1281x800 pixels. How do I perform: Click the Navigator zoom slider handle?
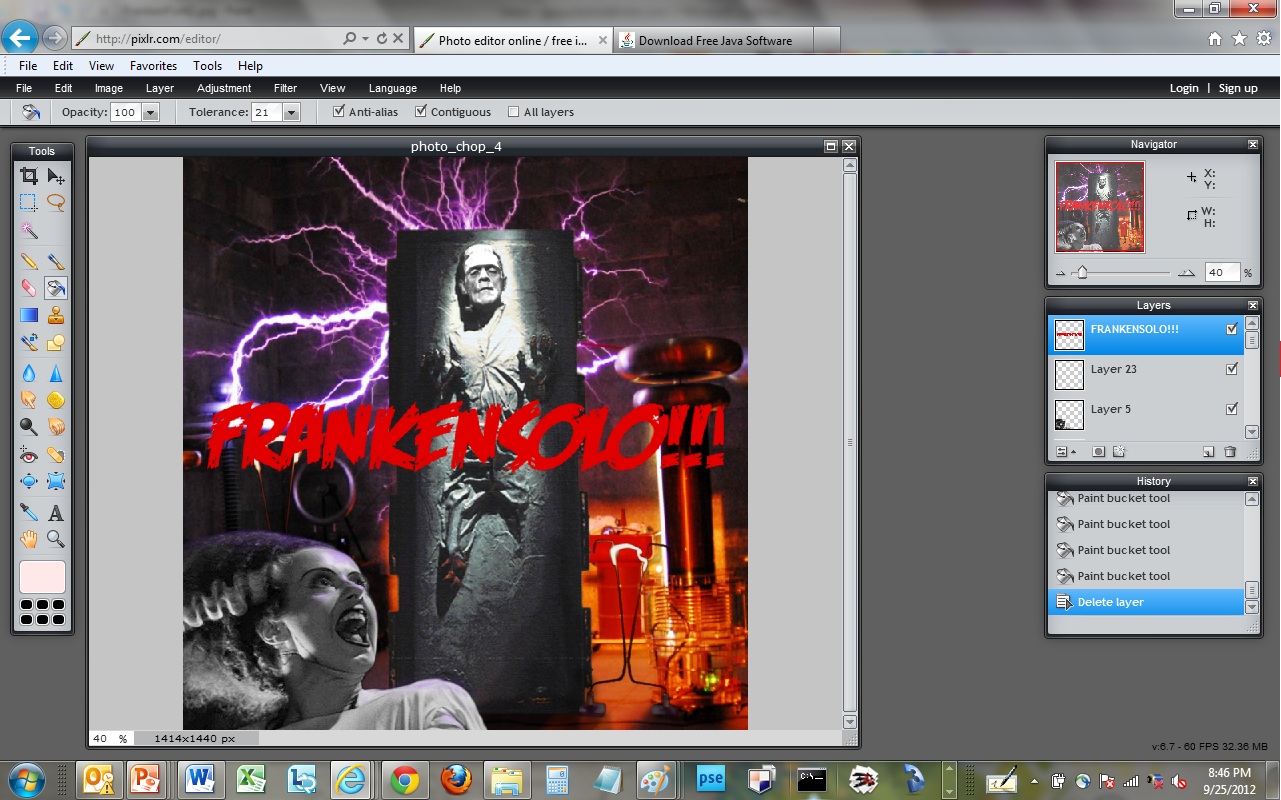tap(1082, 272)
